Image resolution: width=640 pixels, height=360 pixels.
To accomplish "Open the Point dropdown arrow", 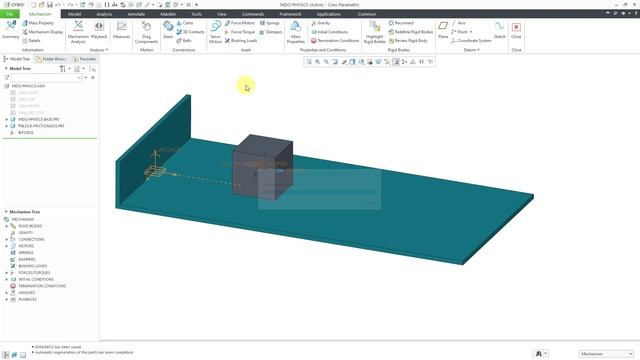I will [471, 32].
